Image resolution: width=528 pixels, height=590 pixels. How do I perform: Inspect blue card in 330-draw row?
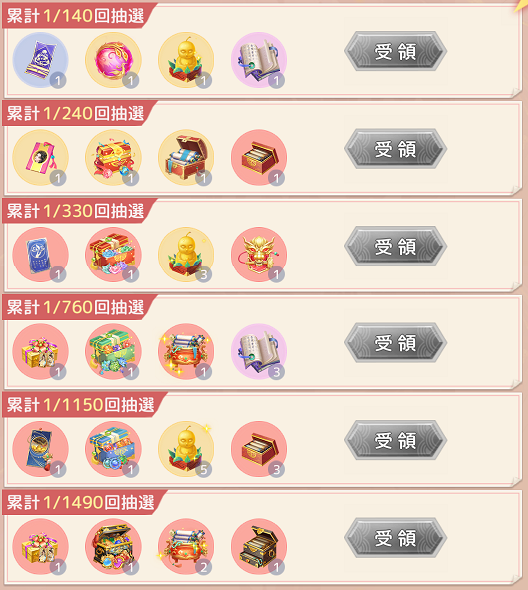pos(41,255)
